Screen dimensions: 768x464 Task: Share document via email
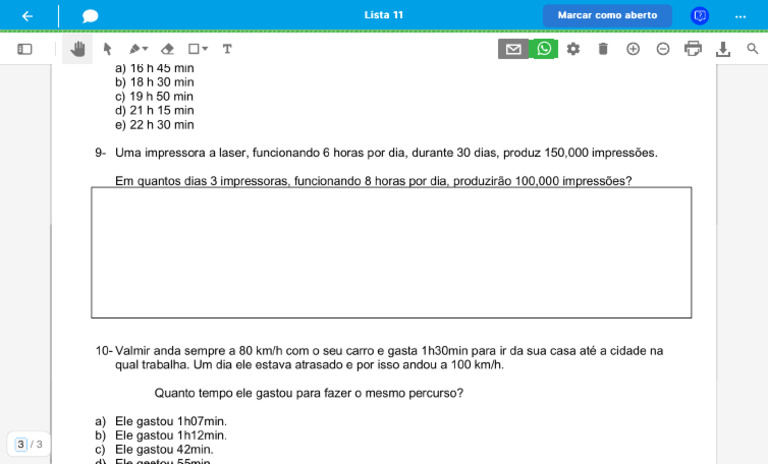[513, 49]
